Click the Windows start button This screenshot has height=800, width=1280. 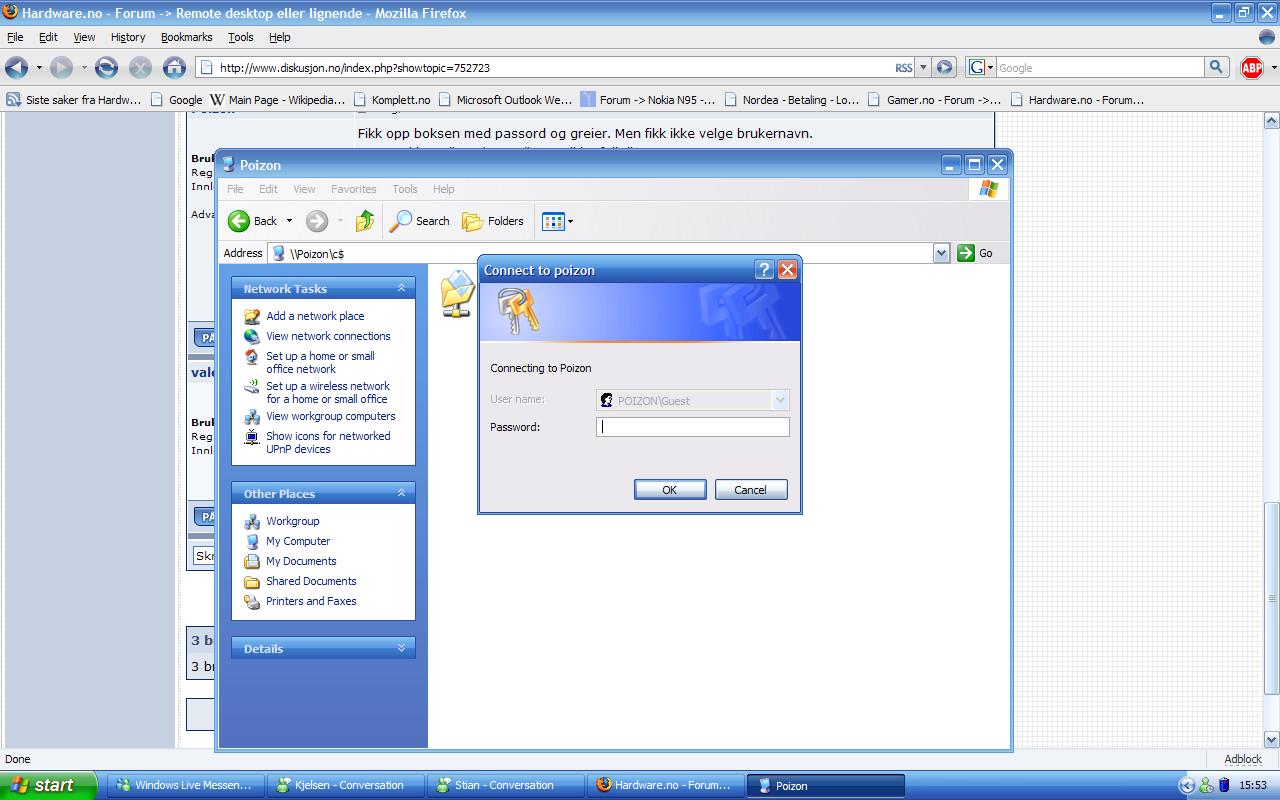(x=48, y=785)
